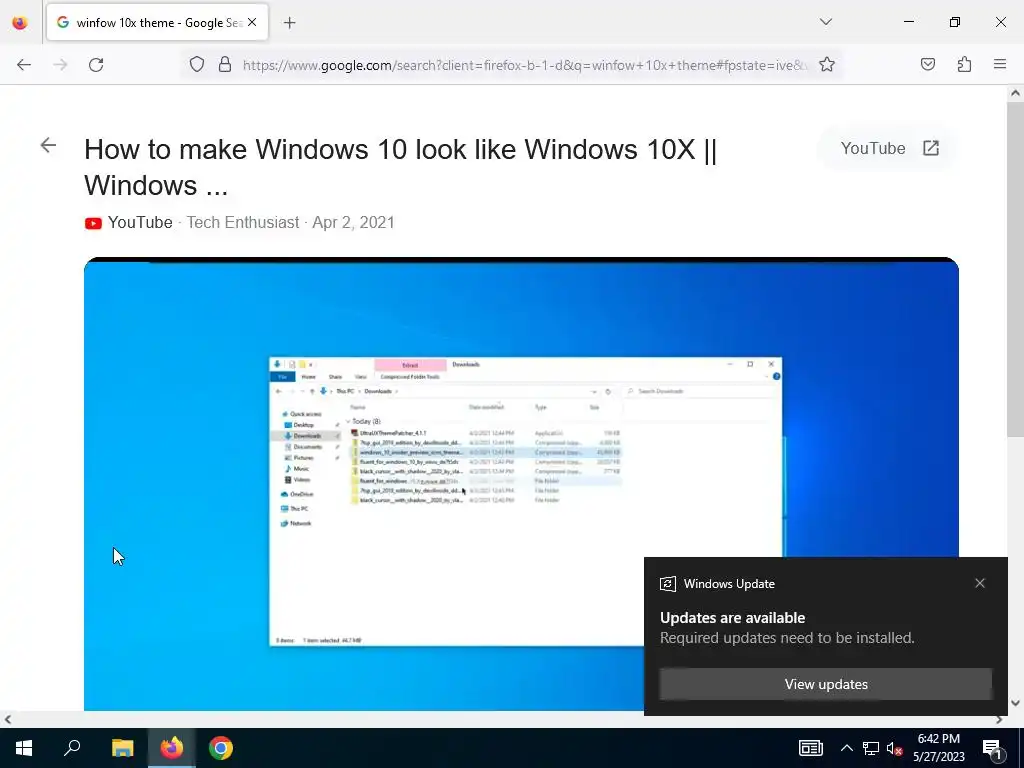Open the clock showing 6:42 PM
Screen dimensions: 1024x768
click(x=938, y=748)
